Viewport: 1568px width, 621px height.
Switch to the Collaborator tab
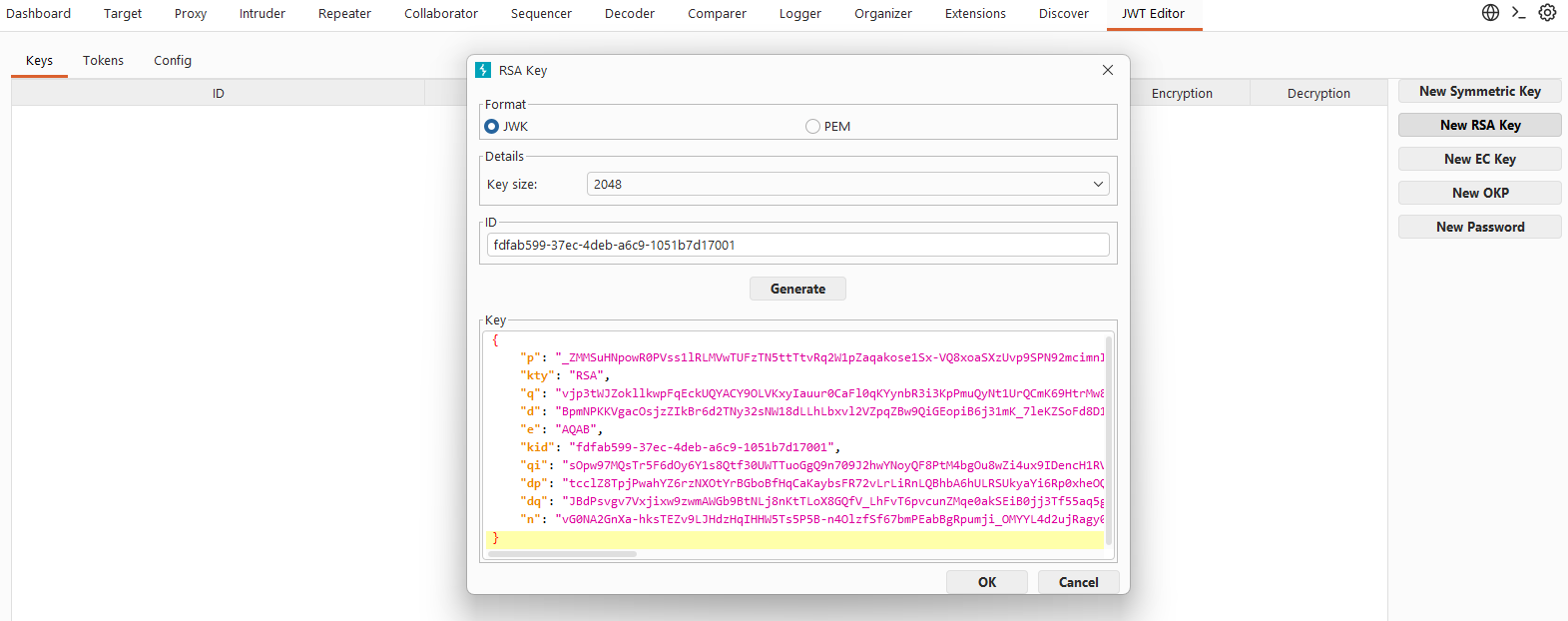[441, 14]
